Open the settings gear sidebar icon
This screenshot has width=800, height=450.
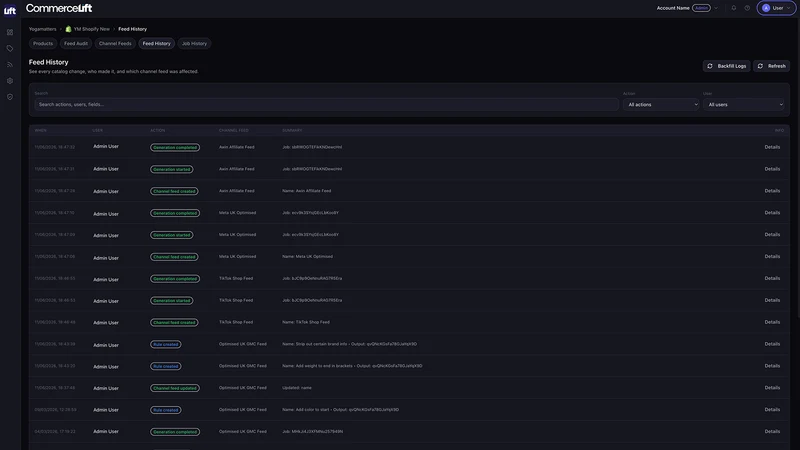coord(10,81)
